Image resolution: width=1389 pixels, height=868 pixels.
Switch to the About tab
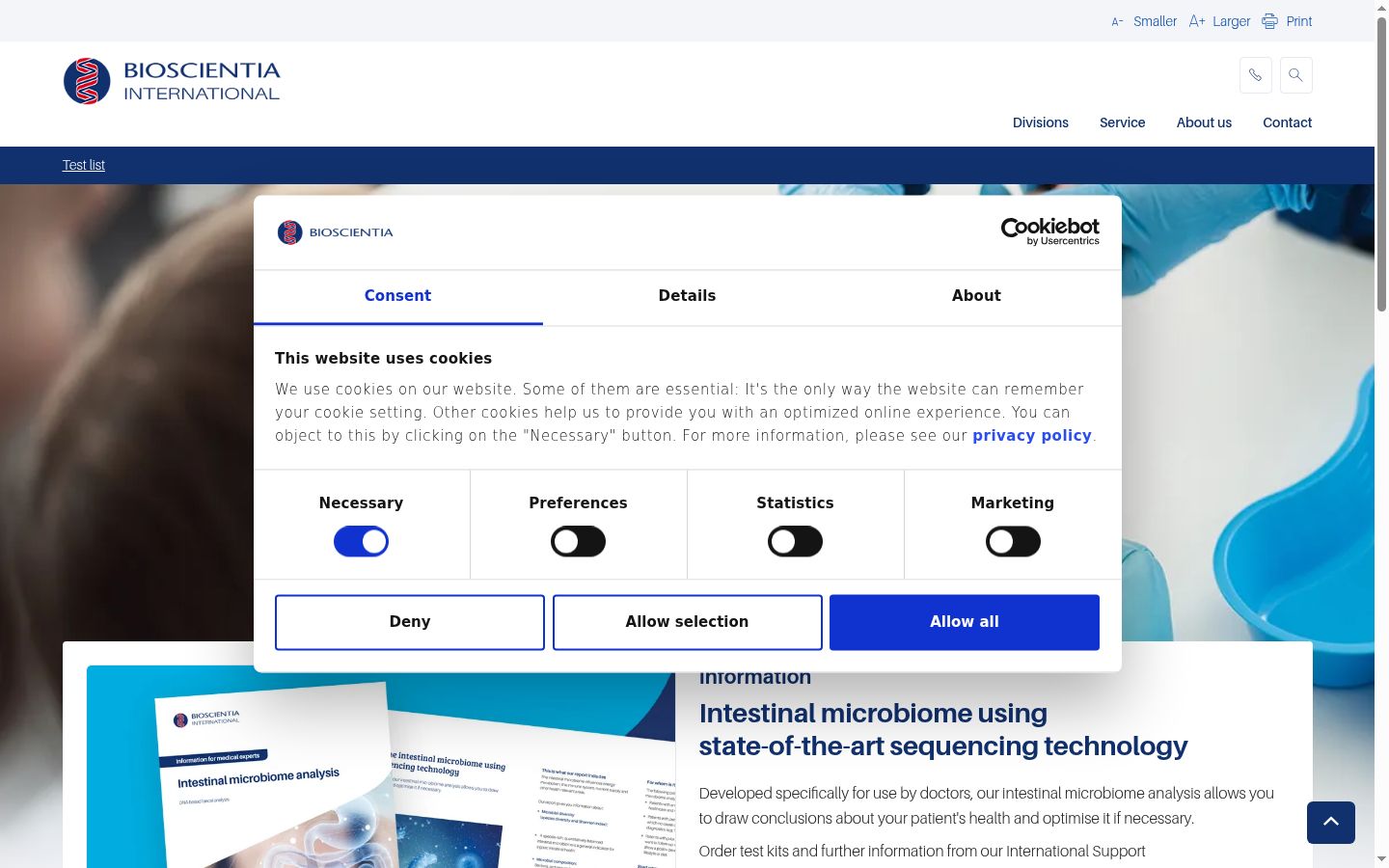click(x=976, y=297)
